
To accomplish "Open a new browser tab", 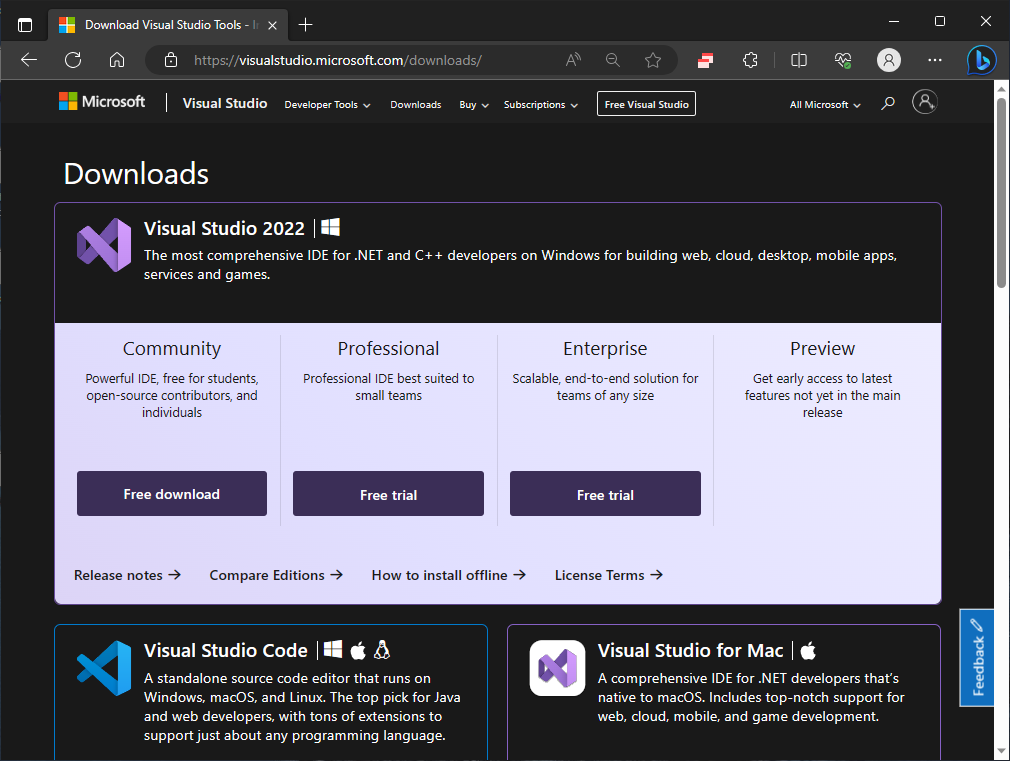I will 305,24.
